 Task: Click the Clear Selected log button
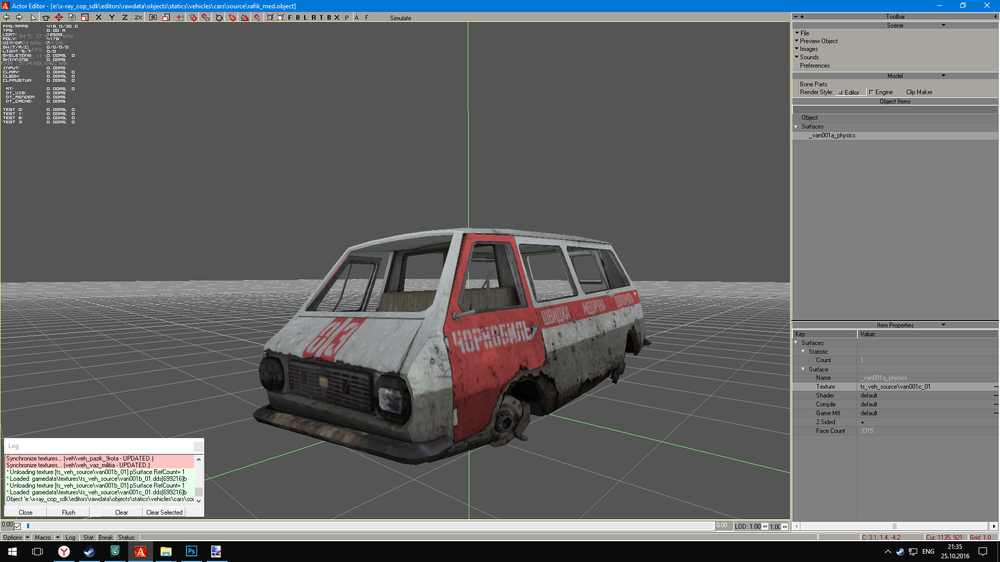pos(164,512)
